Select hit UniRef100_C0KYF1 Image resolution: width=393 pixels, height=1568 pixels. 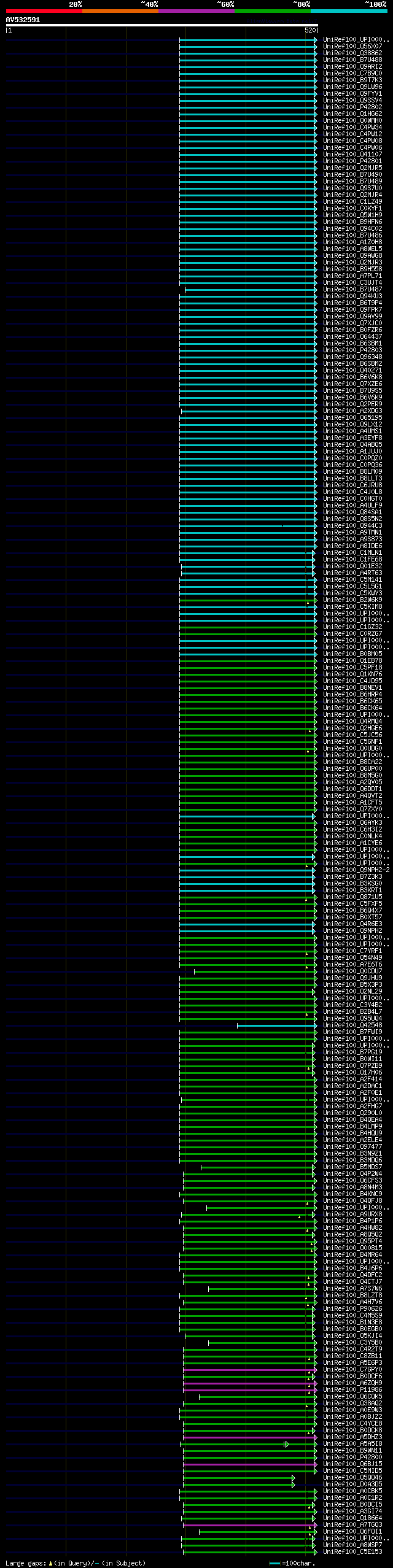coord(352,209)
